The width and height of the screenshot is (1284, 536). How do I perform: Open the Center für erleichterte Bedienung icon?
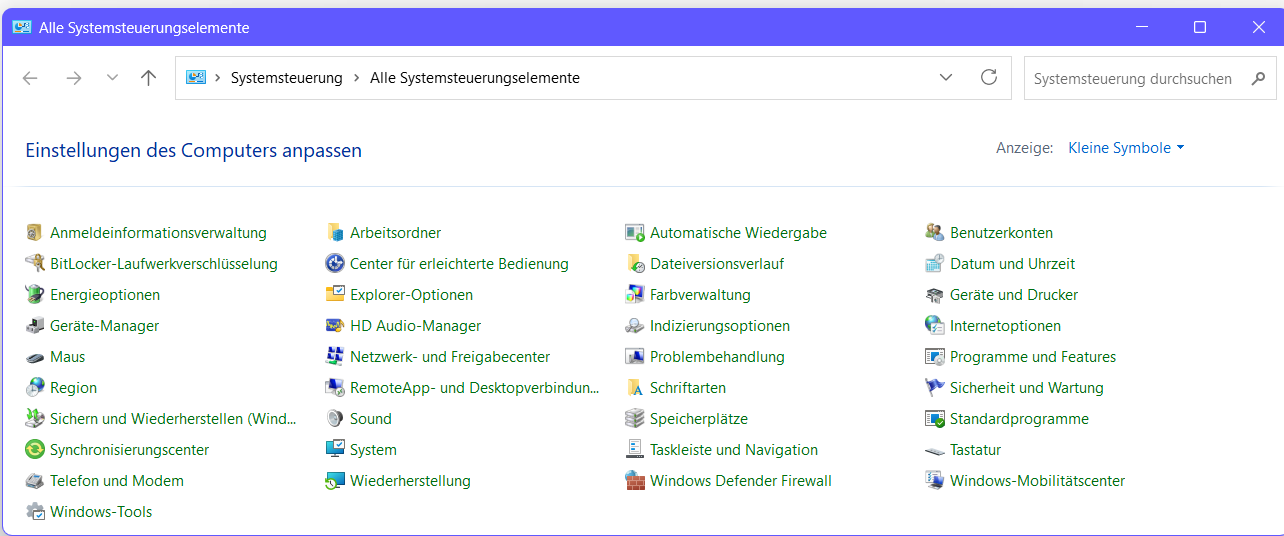335,264
